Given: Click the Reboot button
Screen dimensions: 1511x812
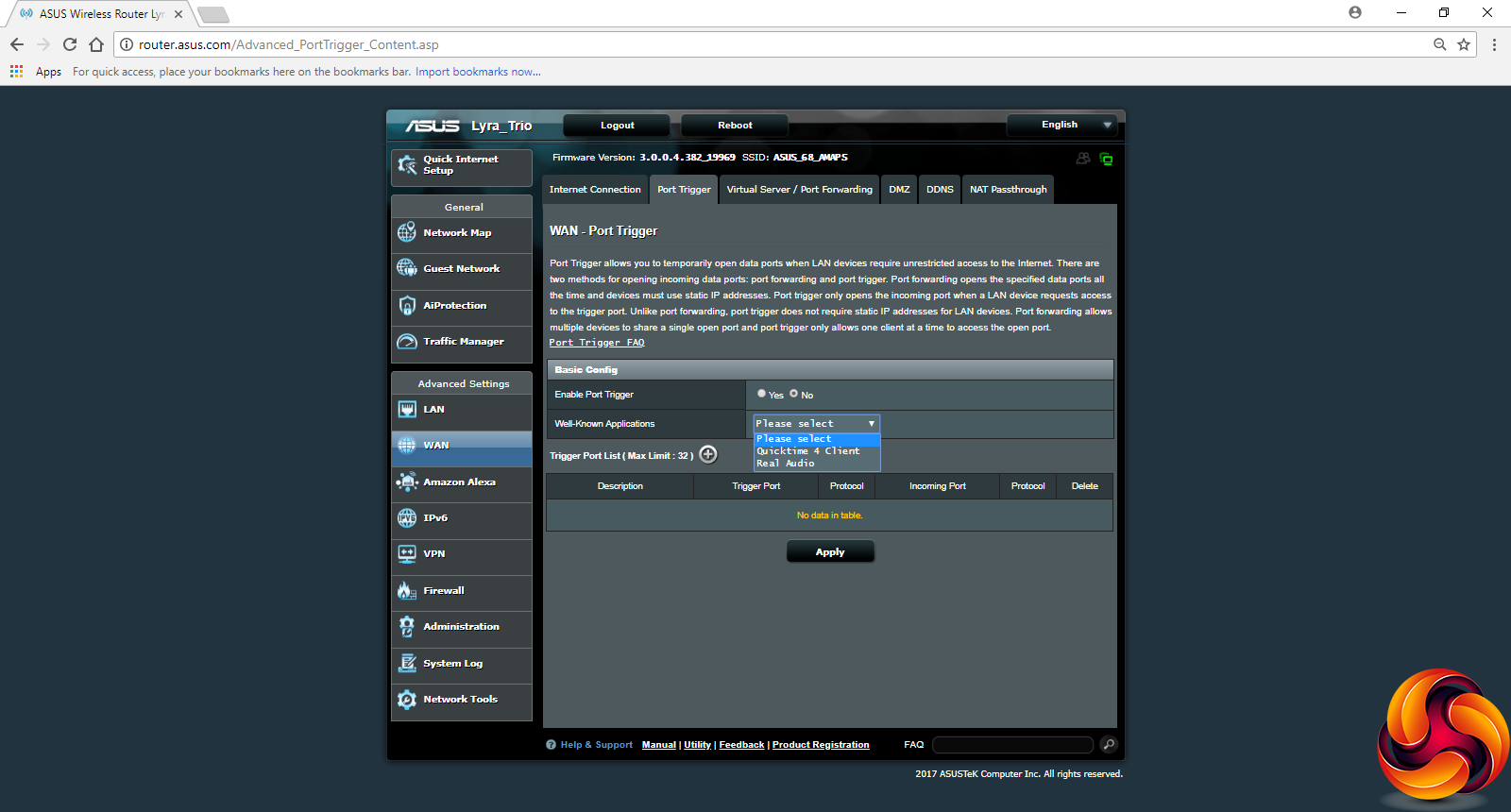Looking at the screenshot, I should coord(735,126).
